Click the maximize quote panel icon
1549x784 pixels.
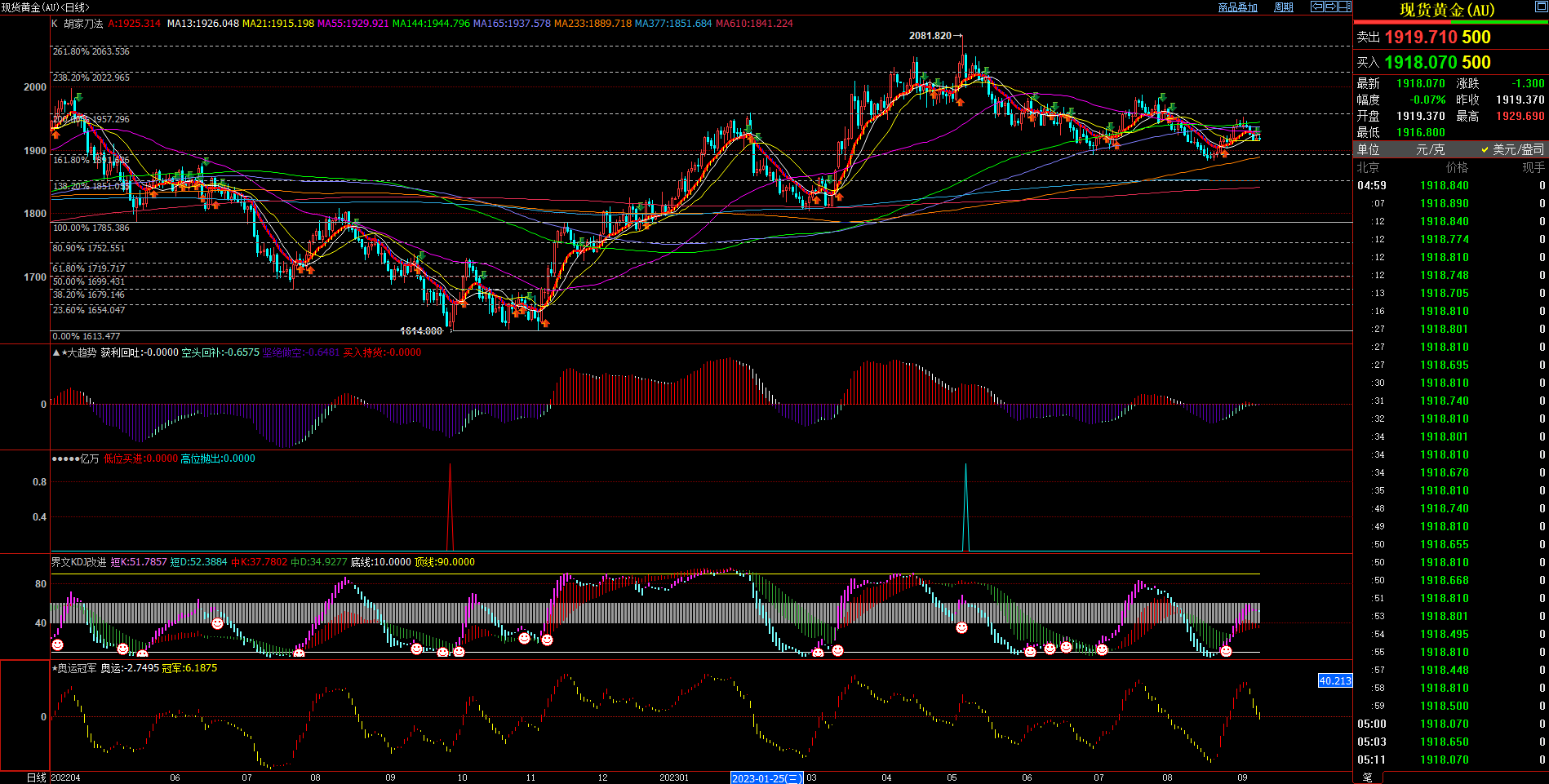1542,7
